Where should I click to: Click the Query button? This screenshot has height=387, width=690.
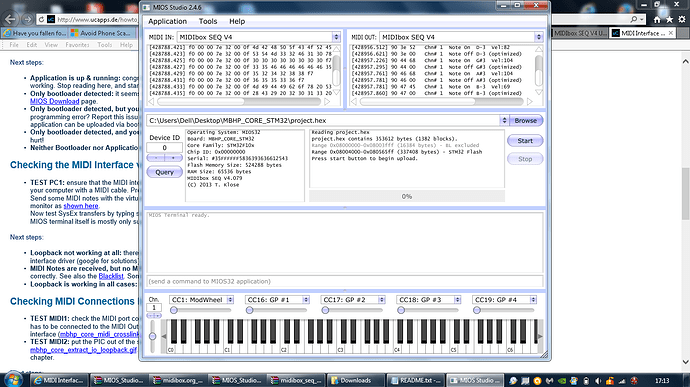(x=164, y=172)
